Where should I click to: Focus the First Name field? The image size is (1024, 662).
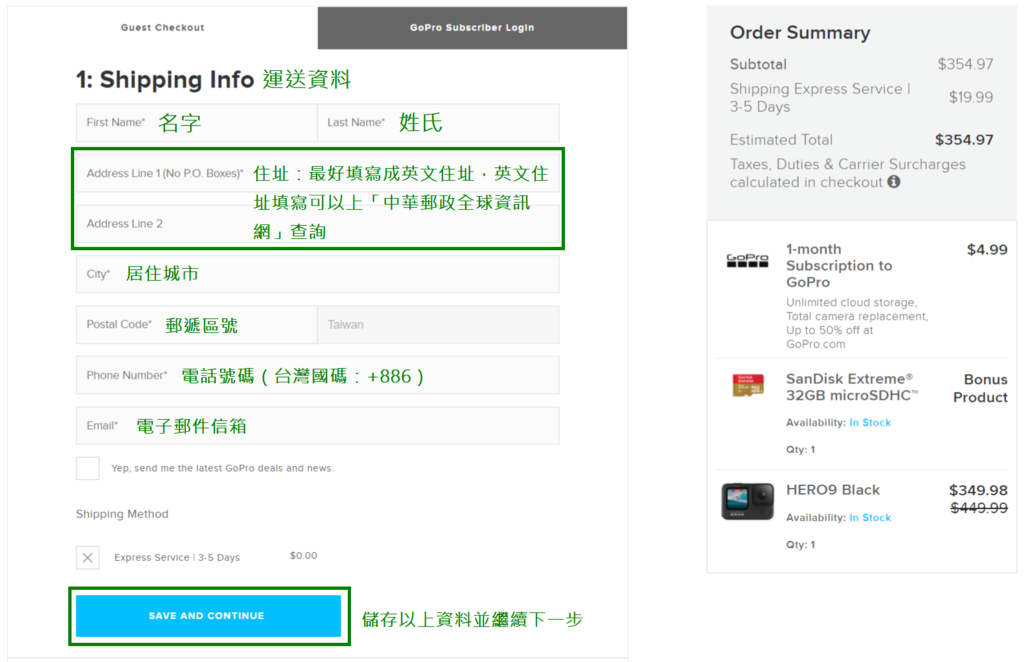tap(197, 123)
